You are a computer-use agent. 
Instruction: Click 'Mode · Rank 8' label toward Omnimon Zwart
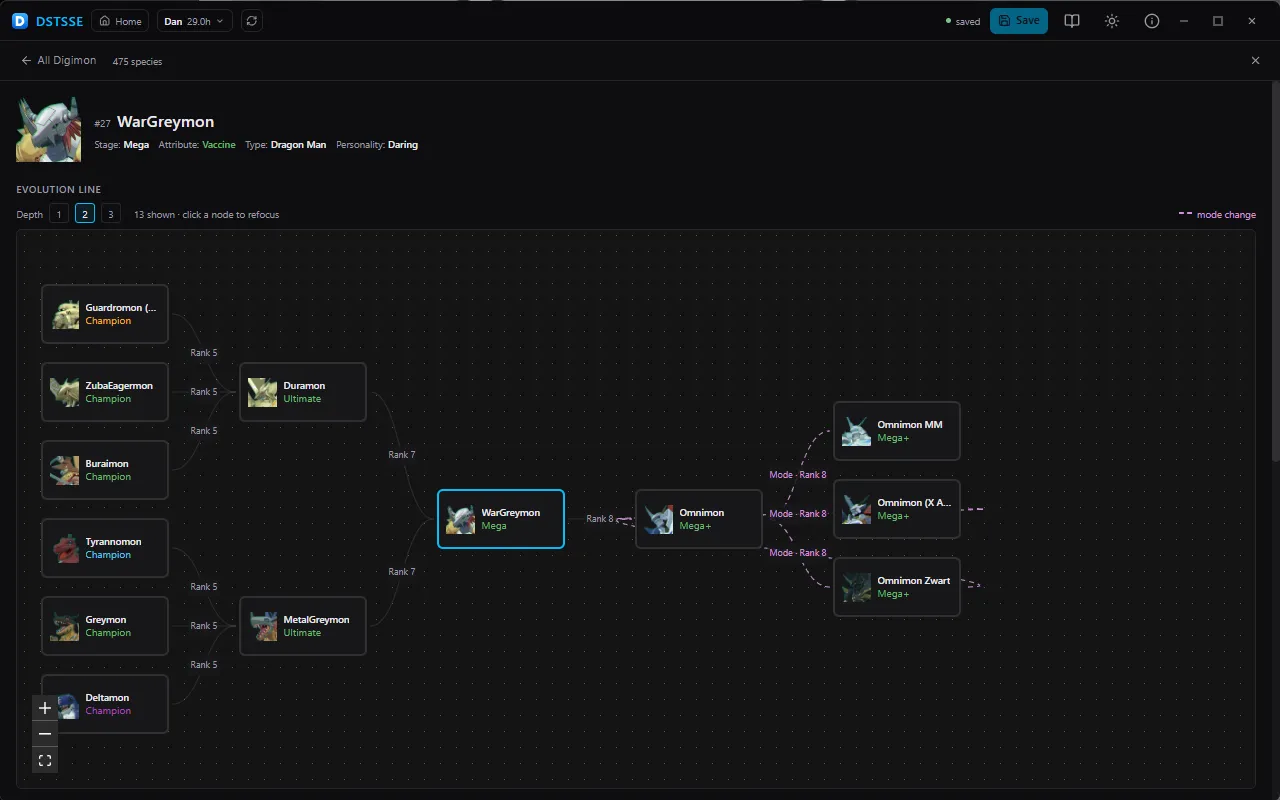click(798, 553)
